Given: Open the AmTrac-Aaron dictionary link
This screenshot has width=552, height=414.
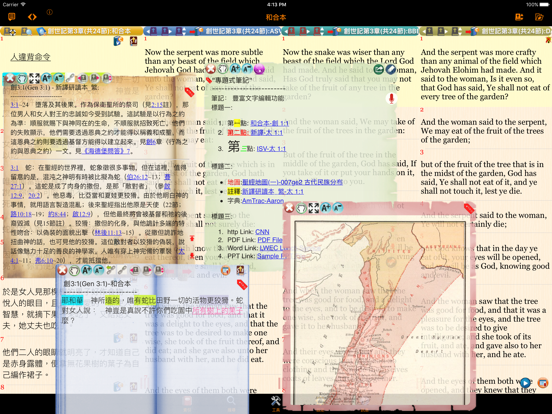Looking at the screenshot, I should pyautogui.click(x=263, y=200).
